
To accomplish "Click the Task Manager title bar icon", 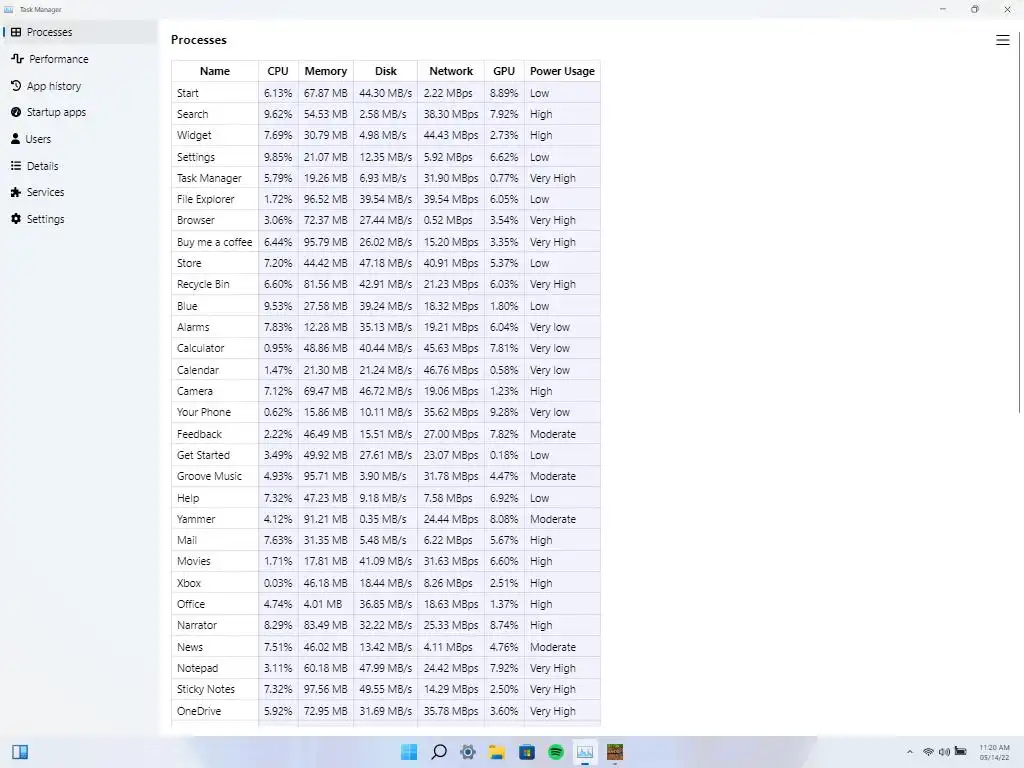I will click(x=8, y=9).
